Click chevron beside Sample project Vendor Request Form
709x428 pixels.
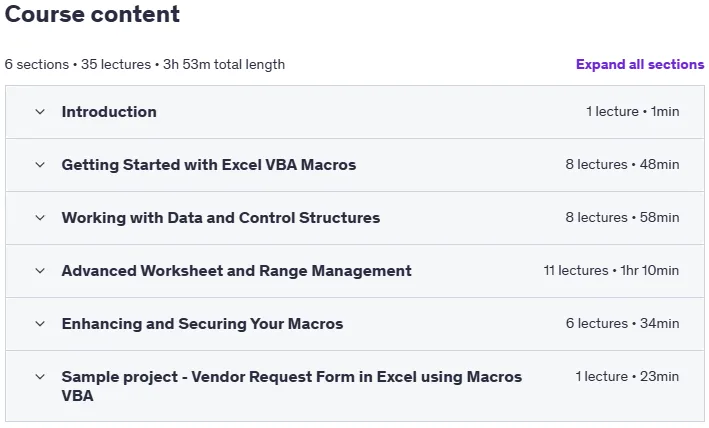(40, 376)
